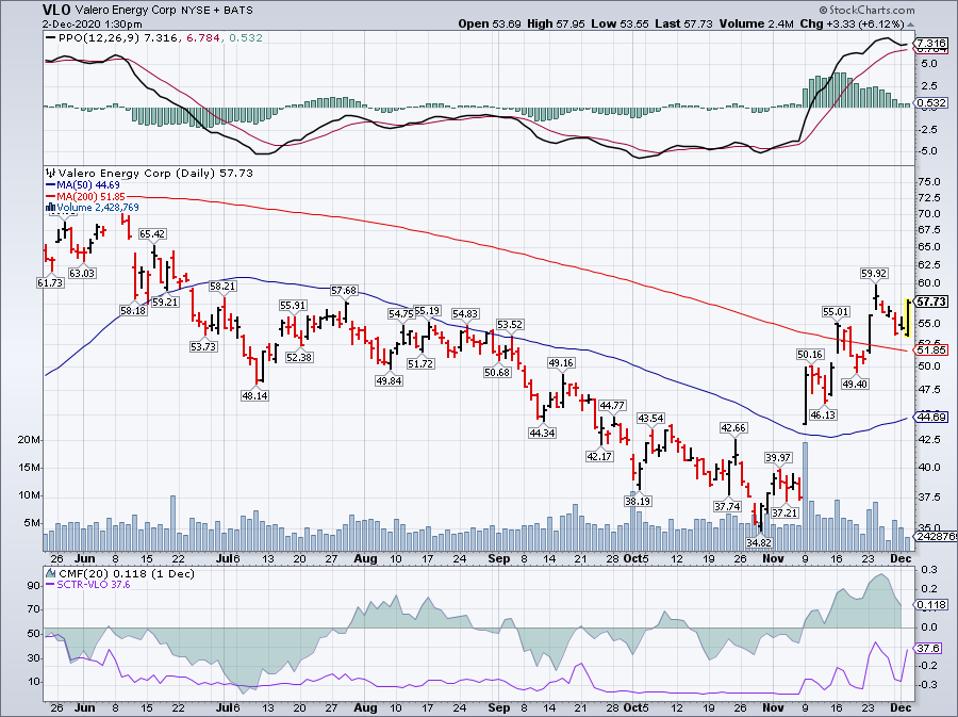Click the SCTR-VLO 37.6 legend text
This screenshot has height=717, width=958.
point(93,585)
